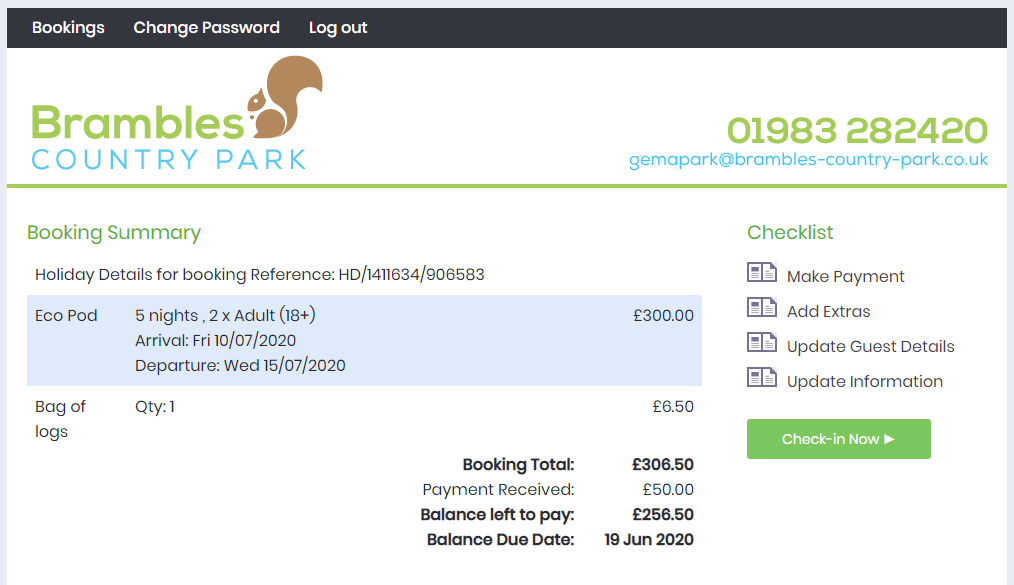This screenshot has height=585, width=1014.
Task: Click the 01983 282420 phone number
Action: 857,131
